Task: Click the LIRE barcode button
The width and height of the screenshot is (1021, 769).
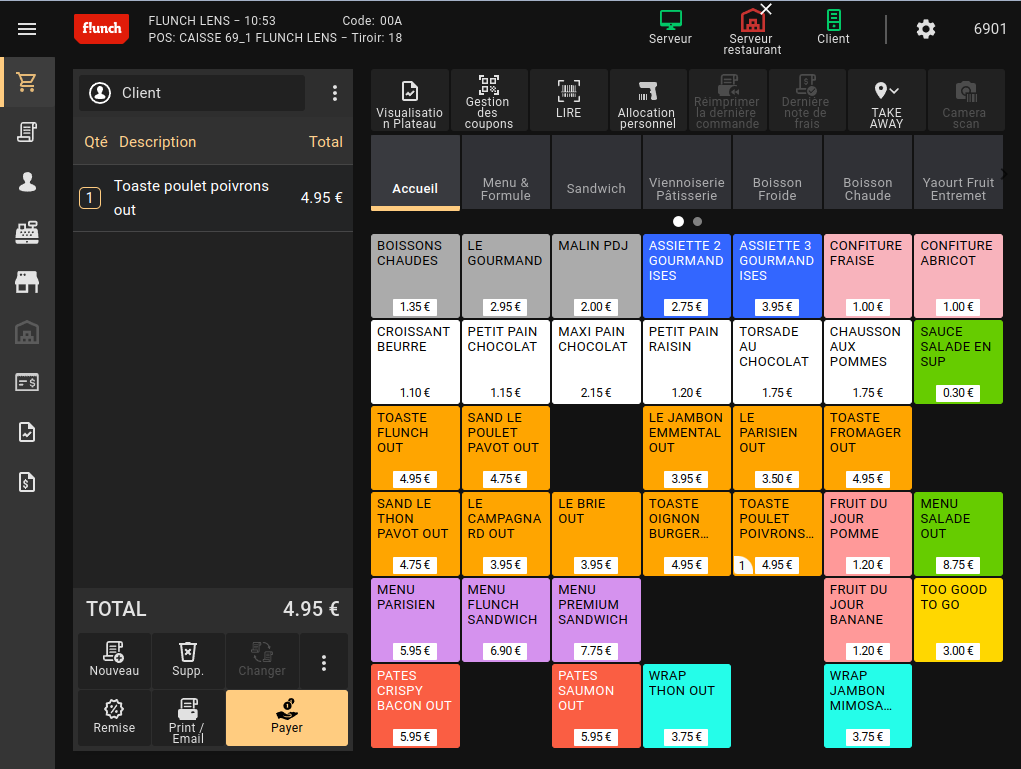Action: tap(568, 101)
